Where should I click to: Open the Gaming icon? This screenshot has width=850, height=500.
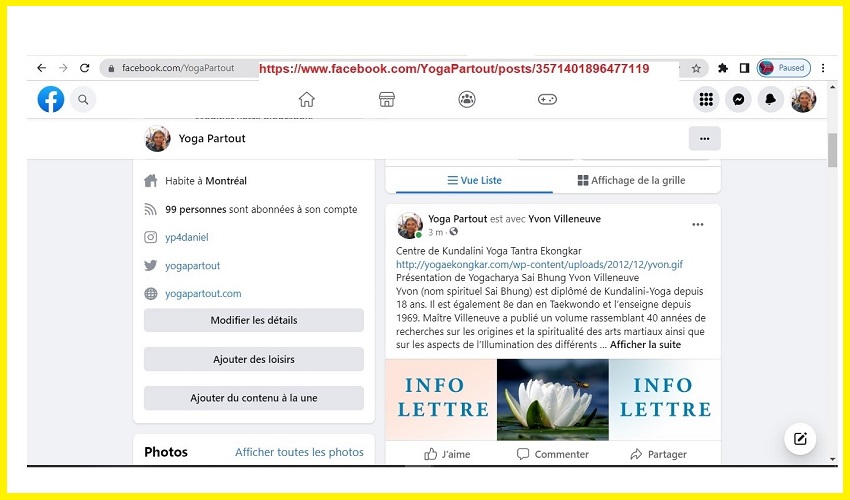[x=547, y=99]
